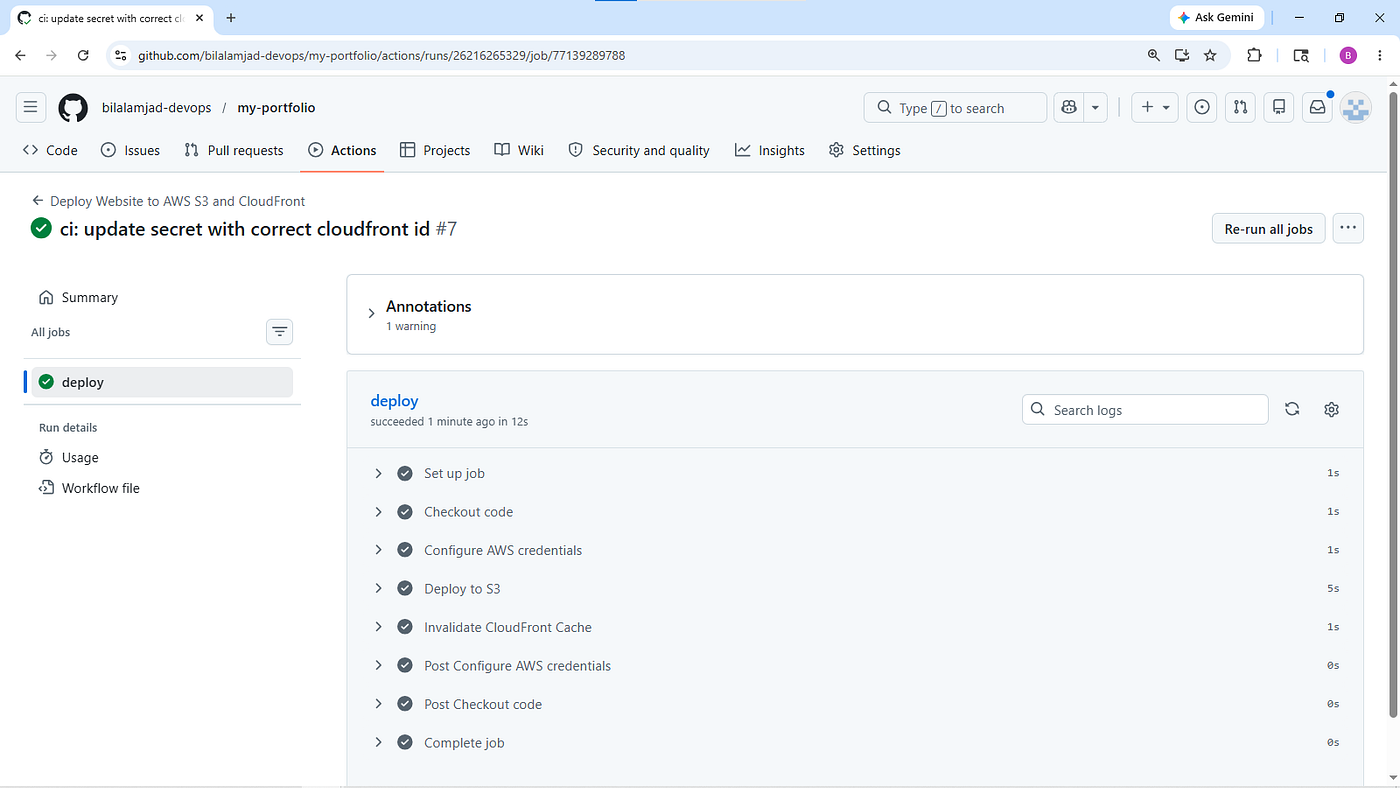The width and height of the screenshot is (1400, 788).
Task: Open the repository Settings tab
Action: (865, 150)
